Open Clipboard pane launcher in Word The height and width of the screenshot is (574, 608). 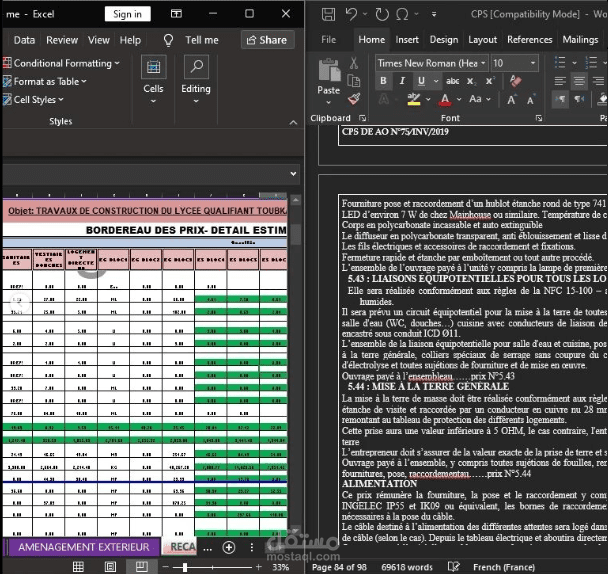click(362, 118)
